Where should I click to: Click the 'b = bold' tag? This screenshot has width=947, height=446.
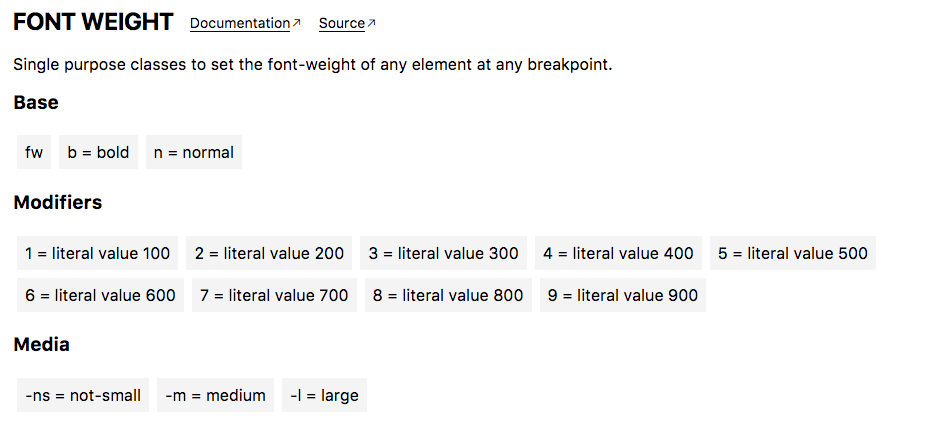(x=98, y=152)
